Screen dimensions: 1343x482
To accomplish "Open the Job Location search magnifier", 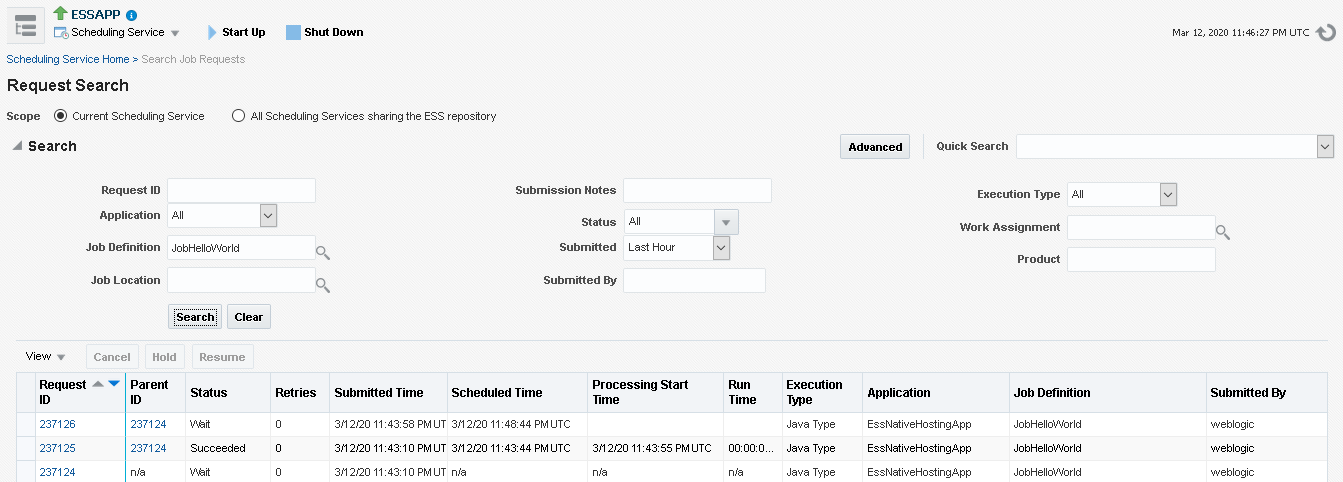I will 323,285.
